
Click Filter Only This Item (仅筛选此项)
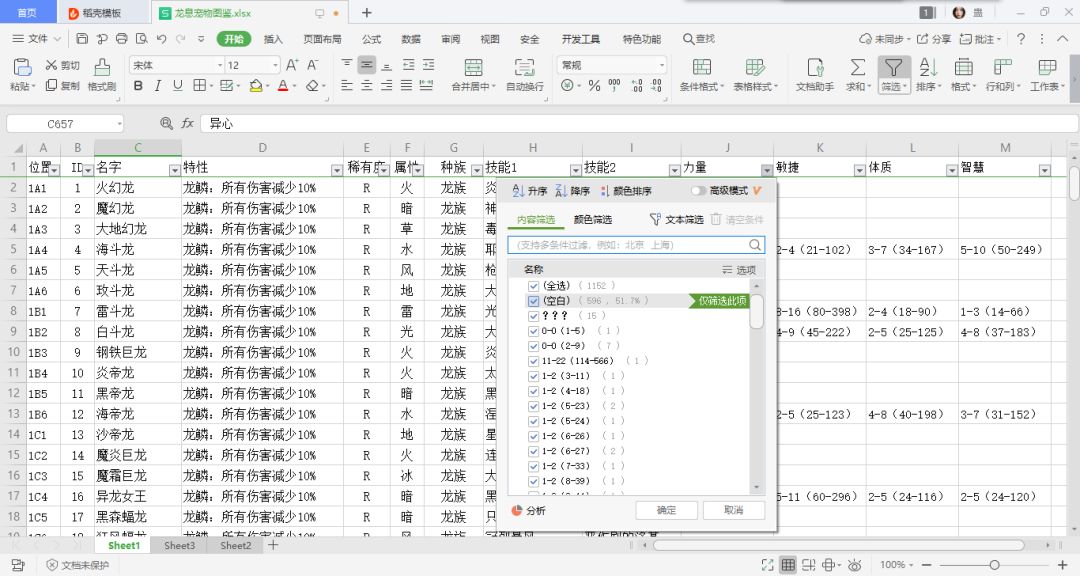point(718,300)
